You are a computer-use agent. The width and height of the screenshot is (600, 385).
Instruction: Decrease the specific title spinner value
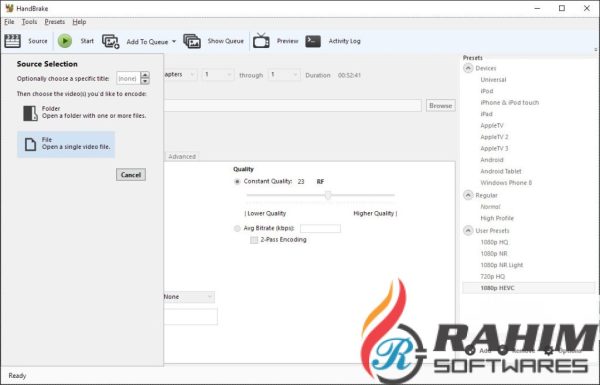tap(145, 81)
